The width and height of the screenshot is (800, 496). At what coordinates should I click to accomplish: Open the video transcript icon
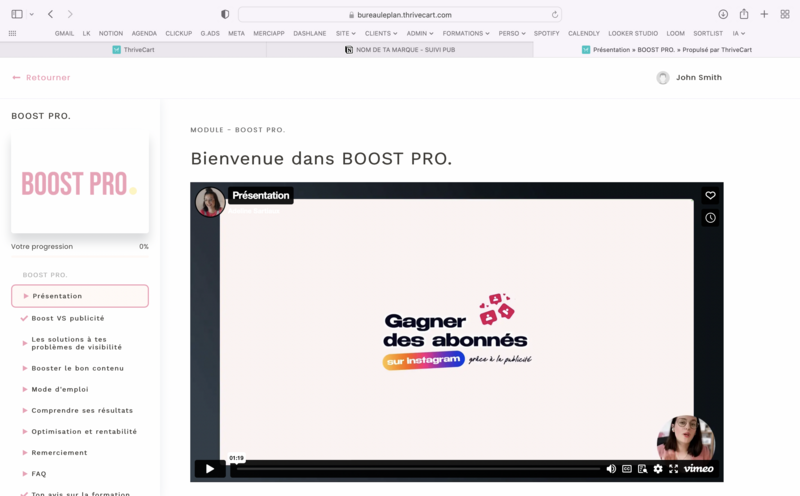[x=642, y=468]
